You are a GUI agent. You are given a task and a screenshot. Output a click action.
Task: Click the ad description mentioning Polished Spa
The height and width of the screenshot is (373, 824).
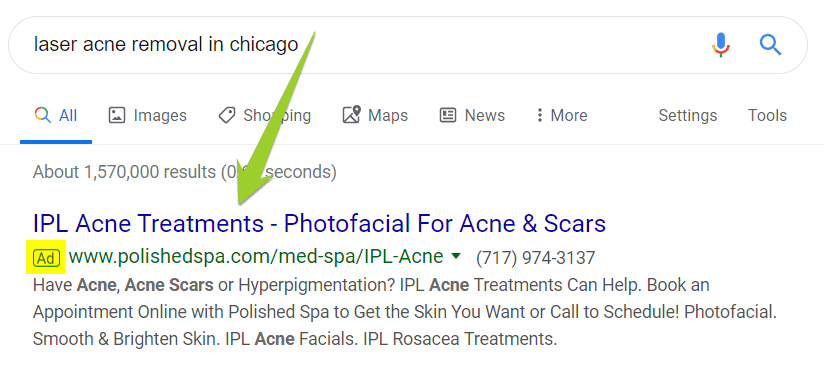405,312
